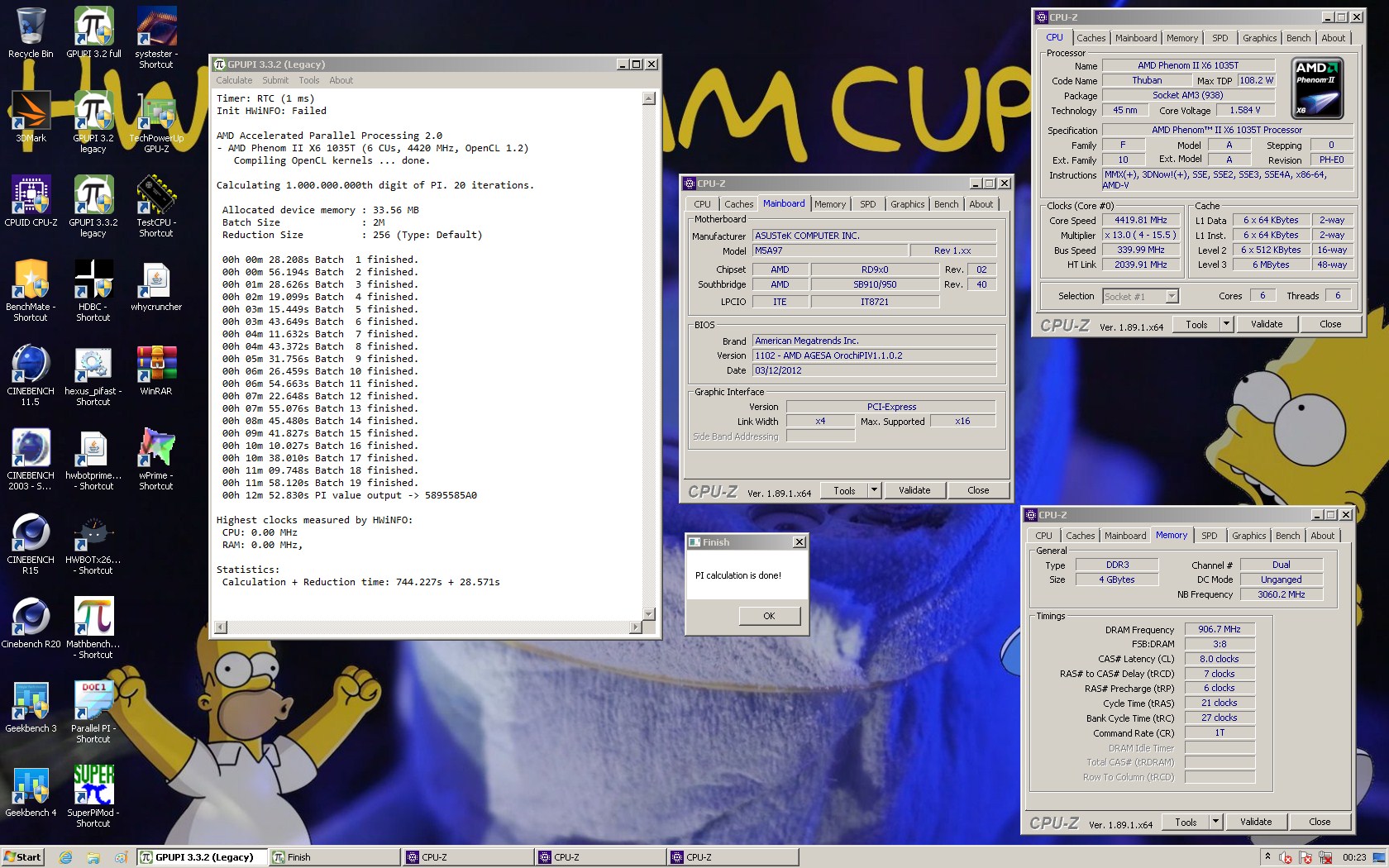Launch the Cinebench R20 icon

31,622
